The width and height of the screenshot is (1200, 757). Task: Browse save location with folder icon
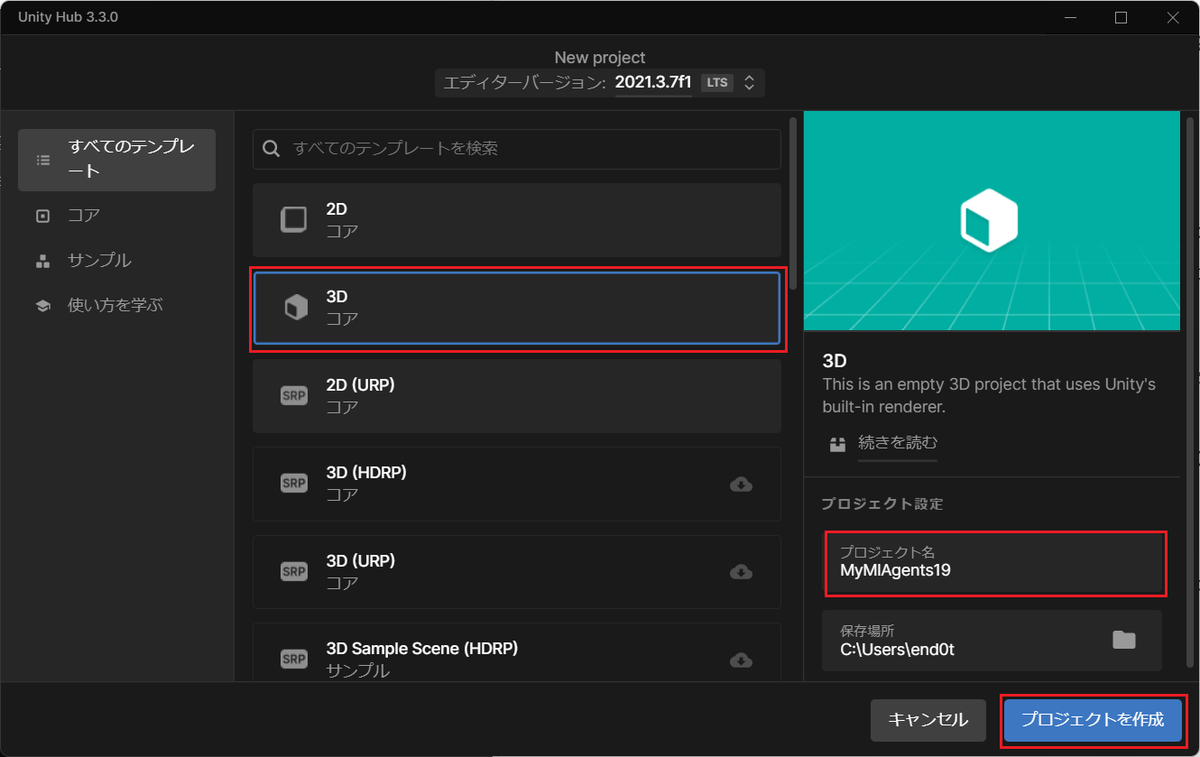tap(1124, 640)
